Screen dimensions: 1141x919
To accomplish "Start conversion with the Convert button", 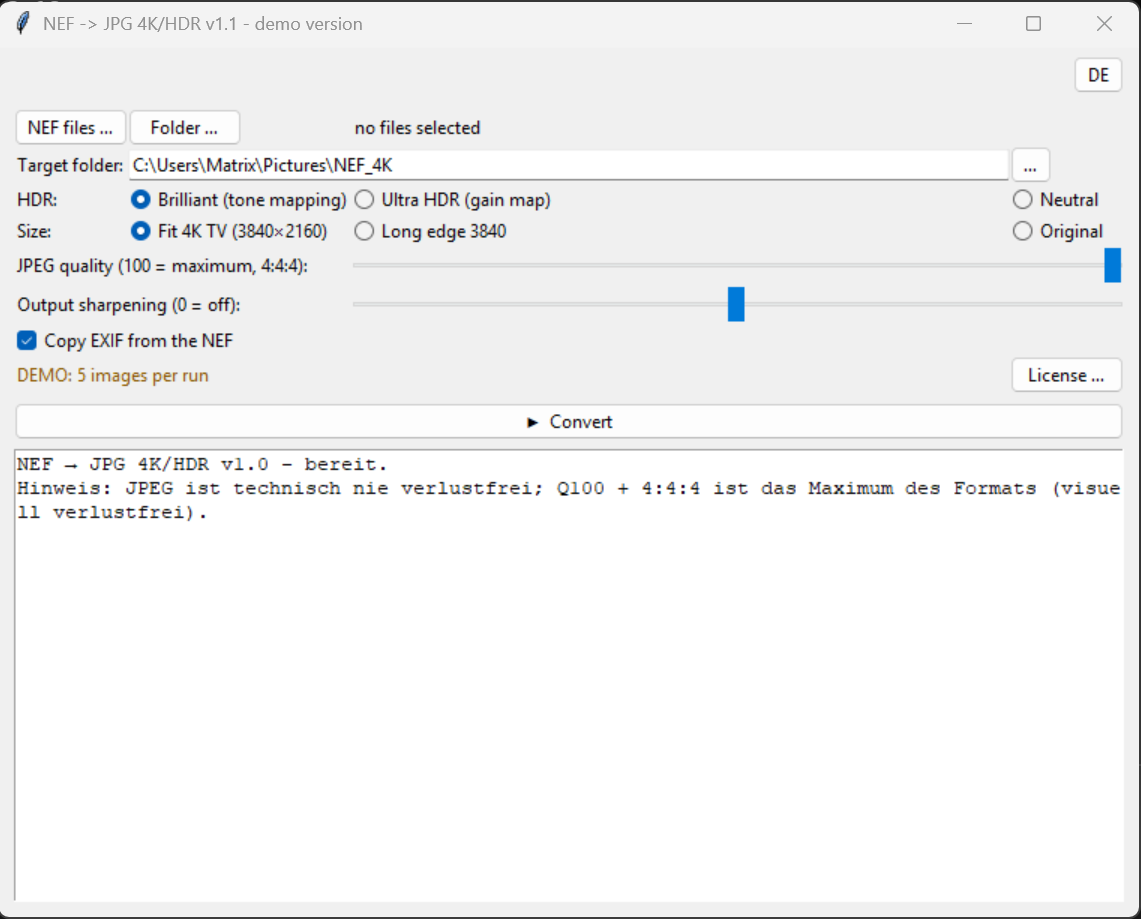I will click(568, 422).
